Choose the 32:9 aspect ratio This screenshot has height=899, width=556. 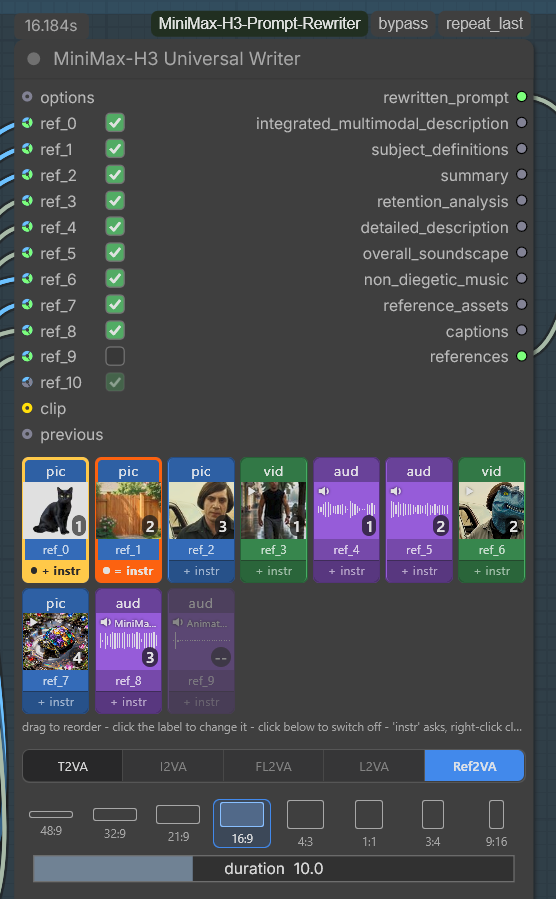[115, 823]
